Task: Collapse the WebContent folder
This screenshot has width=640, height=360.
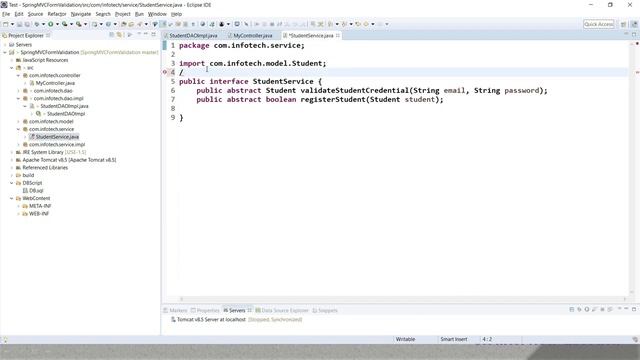Action: coord(11,198)
